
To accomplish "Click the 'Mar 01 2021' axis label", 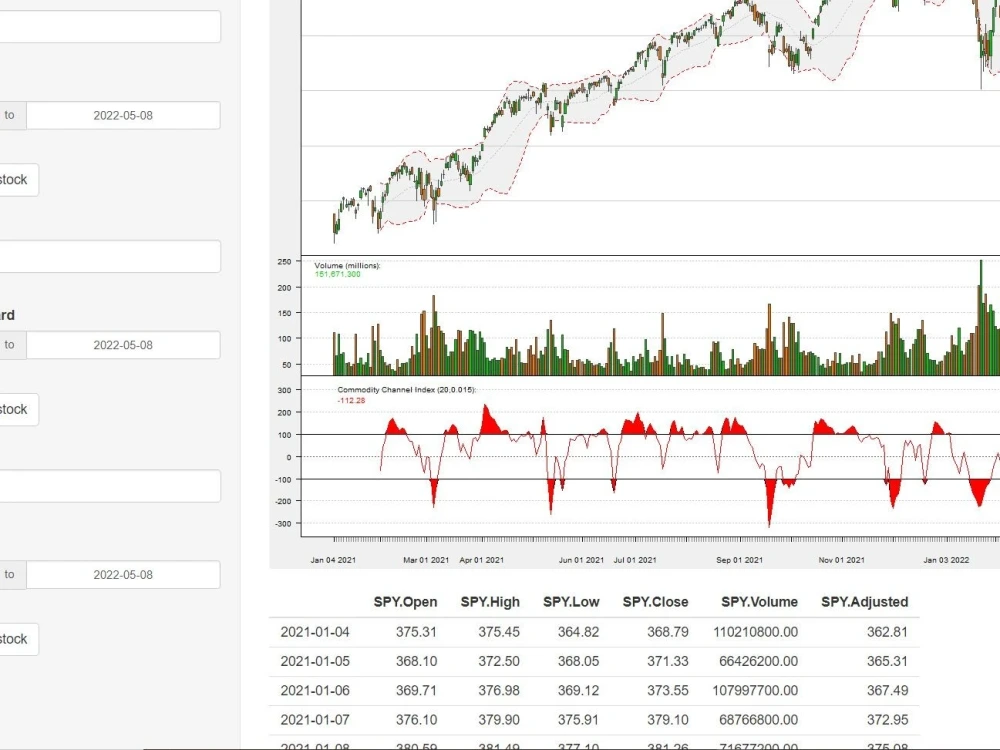I will coord(426,560).
